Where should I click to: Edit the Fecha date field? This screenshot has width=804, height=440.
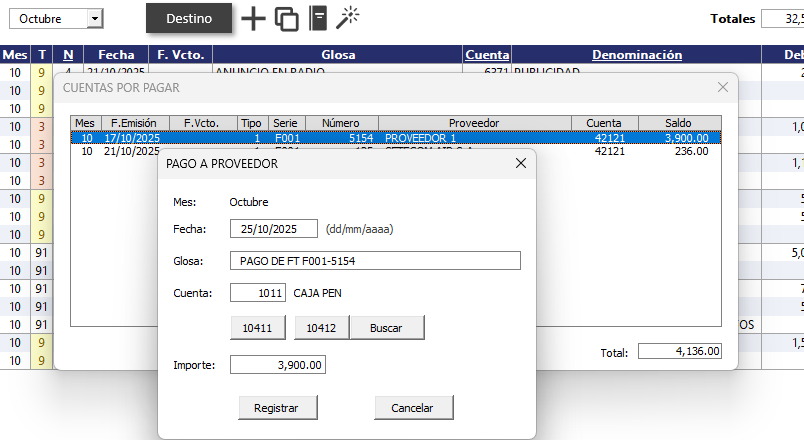[274, 229]
